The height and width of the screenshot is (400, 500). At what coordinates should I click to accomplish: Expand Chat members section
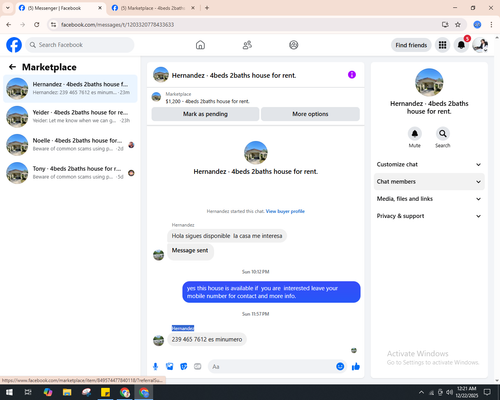(429, 182)
